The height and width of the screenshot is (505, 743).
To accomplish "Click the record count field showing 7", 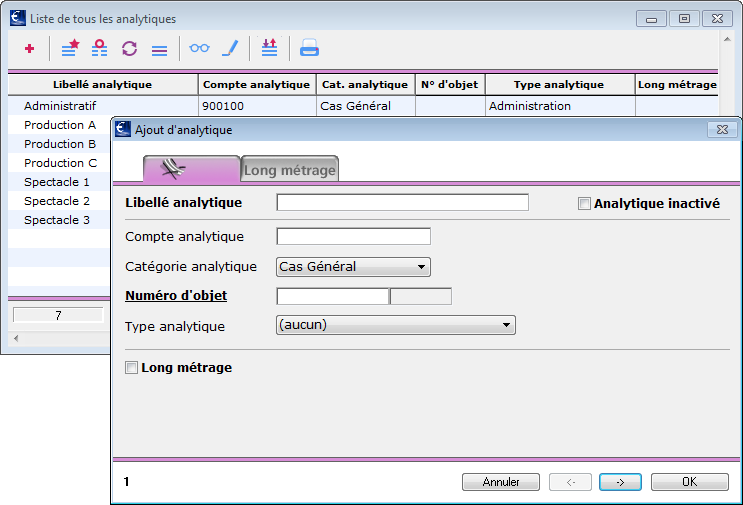I will pyautogui.click(x=58, y=316).
